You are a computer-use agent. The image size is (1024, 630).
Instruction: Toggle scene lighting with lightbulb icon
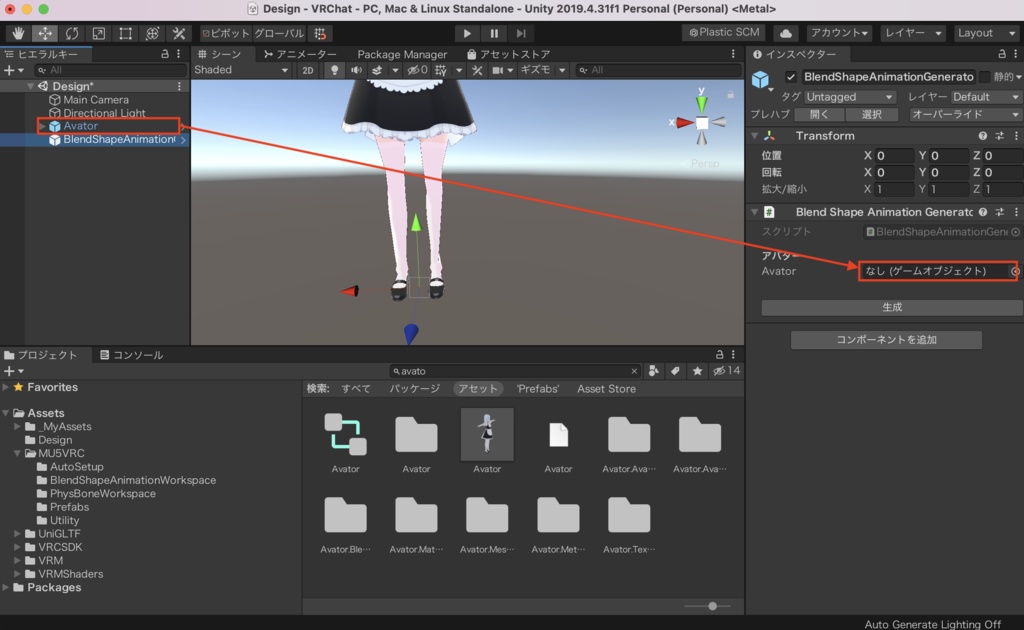pos(334,70)
